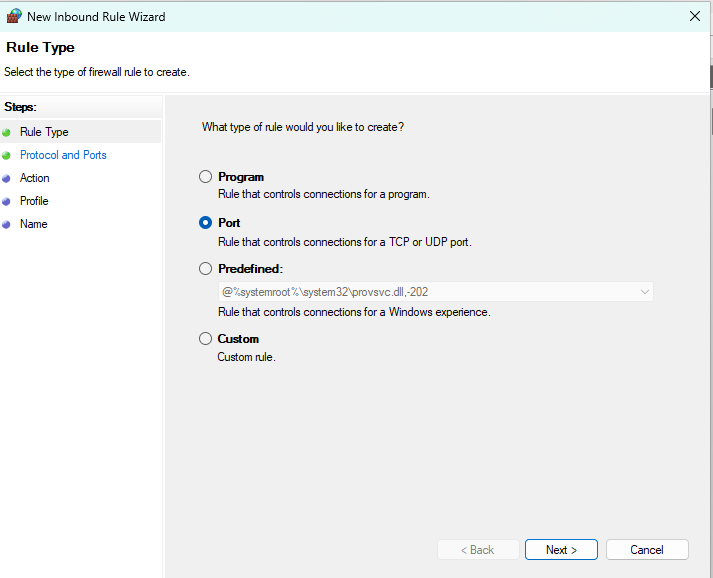The image size is (713, 578).
Task: Click the blue bullet beside Name step
Action: 6,224
